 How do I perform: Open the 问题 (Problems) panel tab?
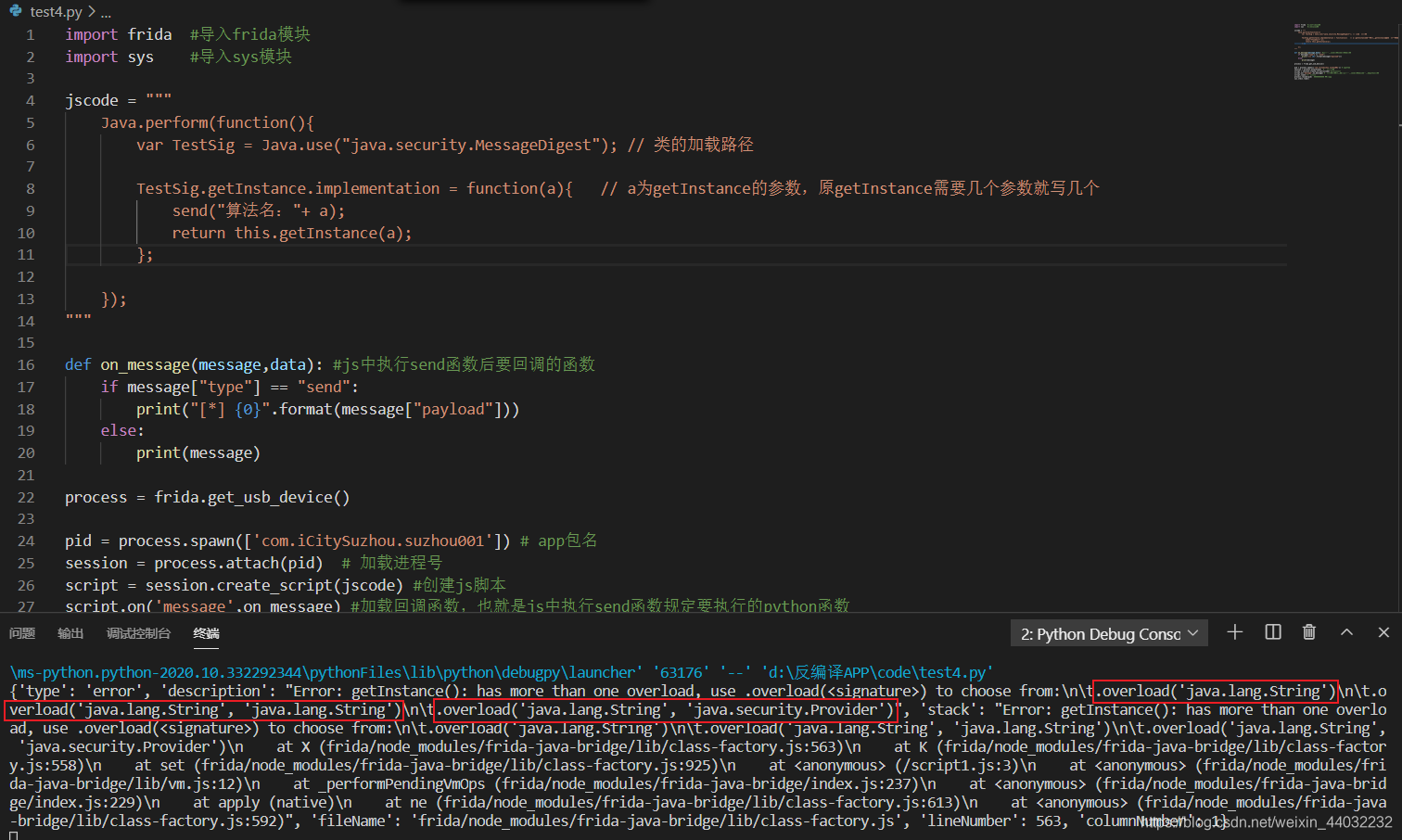coord(21,633)
